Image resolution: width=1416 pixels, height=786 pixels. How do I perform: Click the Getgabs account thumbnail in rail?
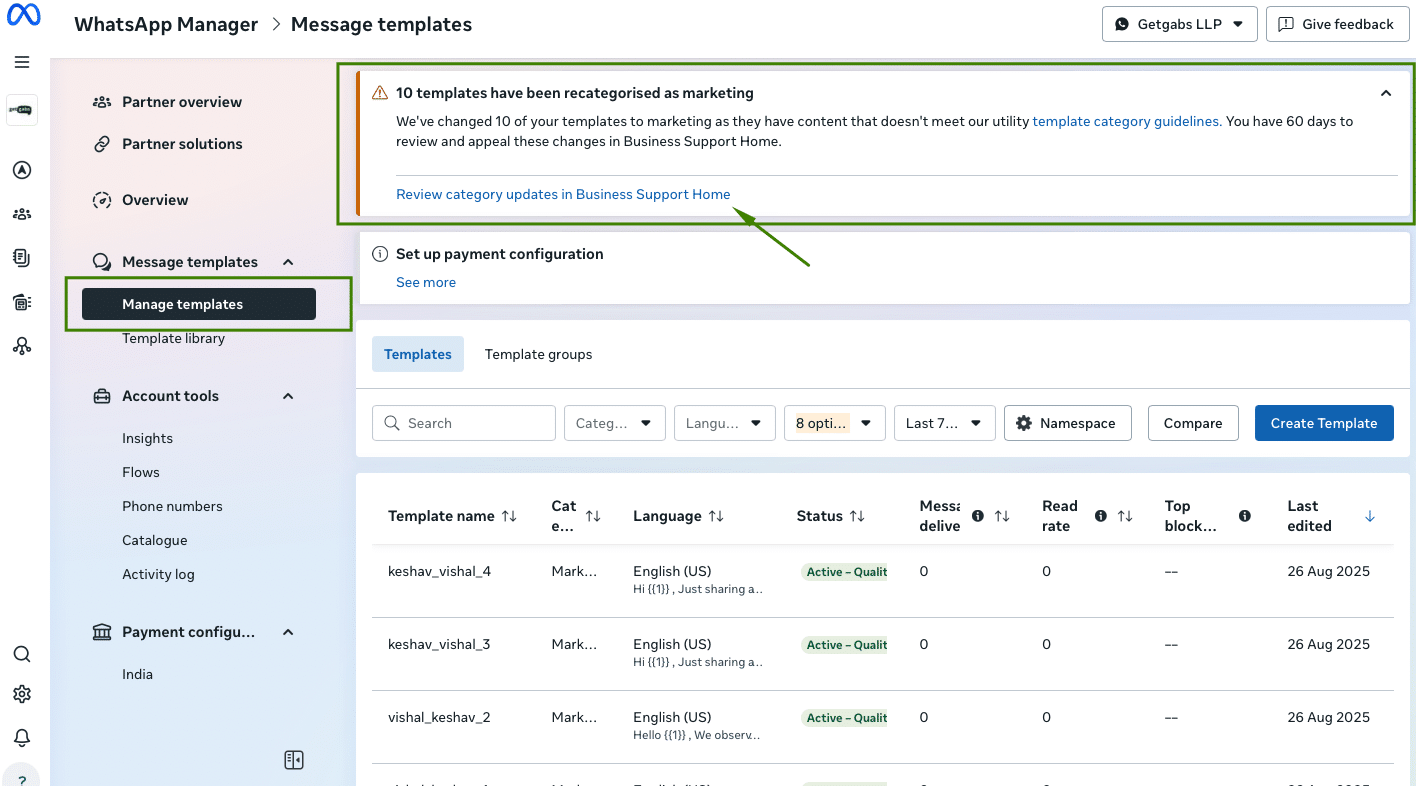(22, 110)
